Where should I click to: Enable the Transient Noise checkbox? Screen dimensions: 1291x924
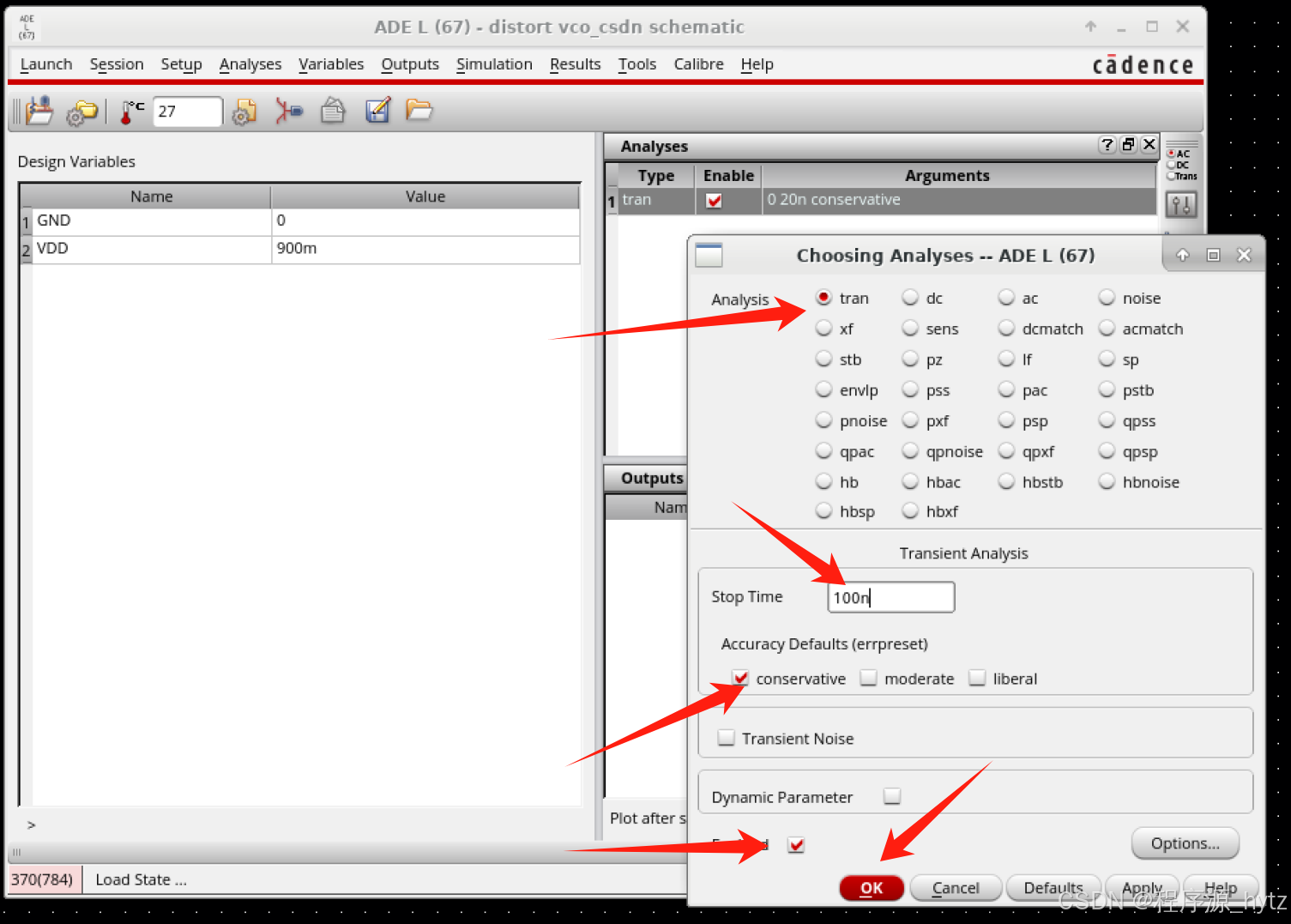click(x=727, y=738)
